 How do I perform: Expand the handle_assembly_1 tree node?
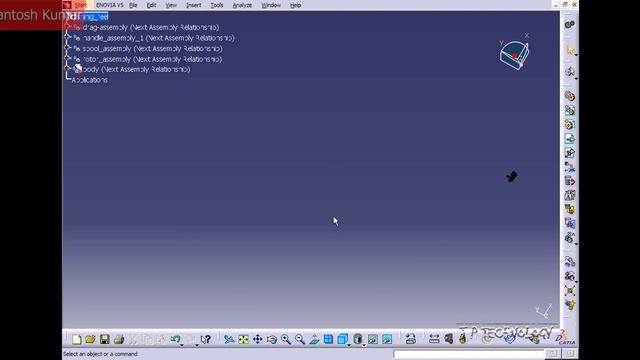click(x=67, y=37)
